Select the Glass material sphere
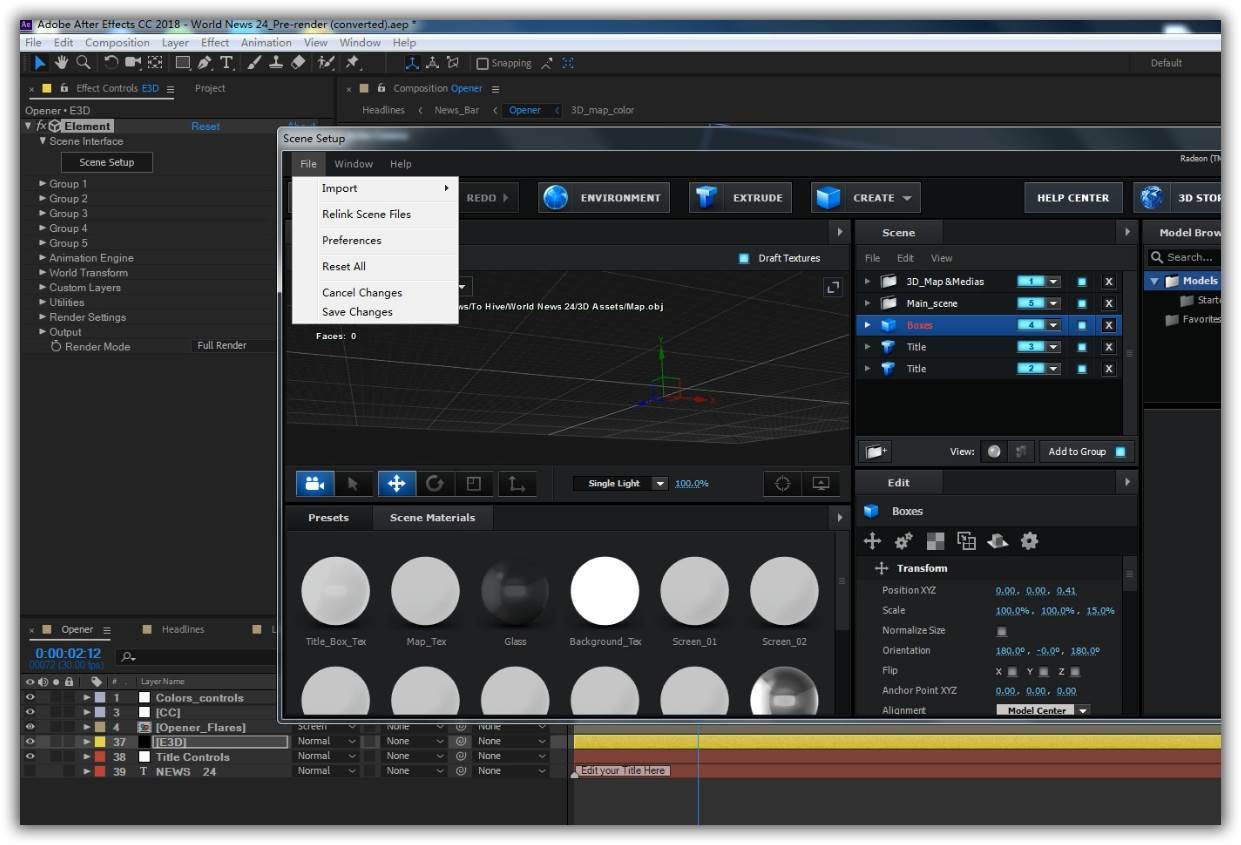The height and width of the screenshot is (845, 1241). click(x=515, y=592)
